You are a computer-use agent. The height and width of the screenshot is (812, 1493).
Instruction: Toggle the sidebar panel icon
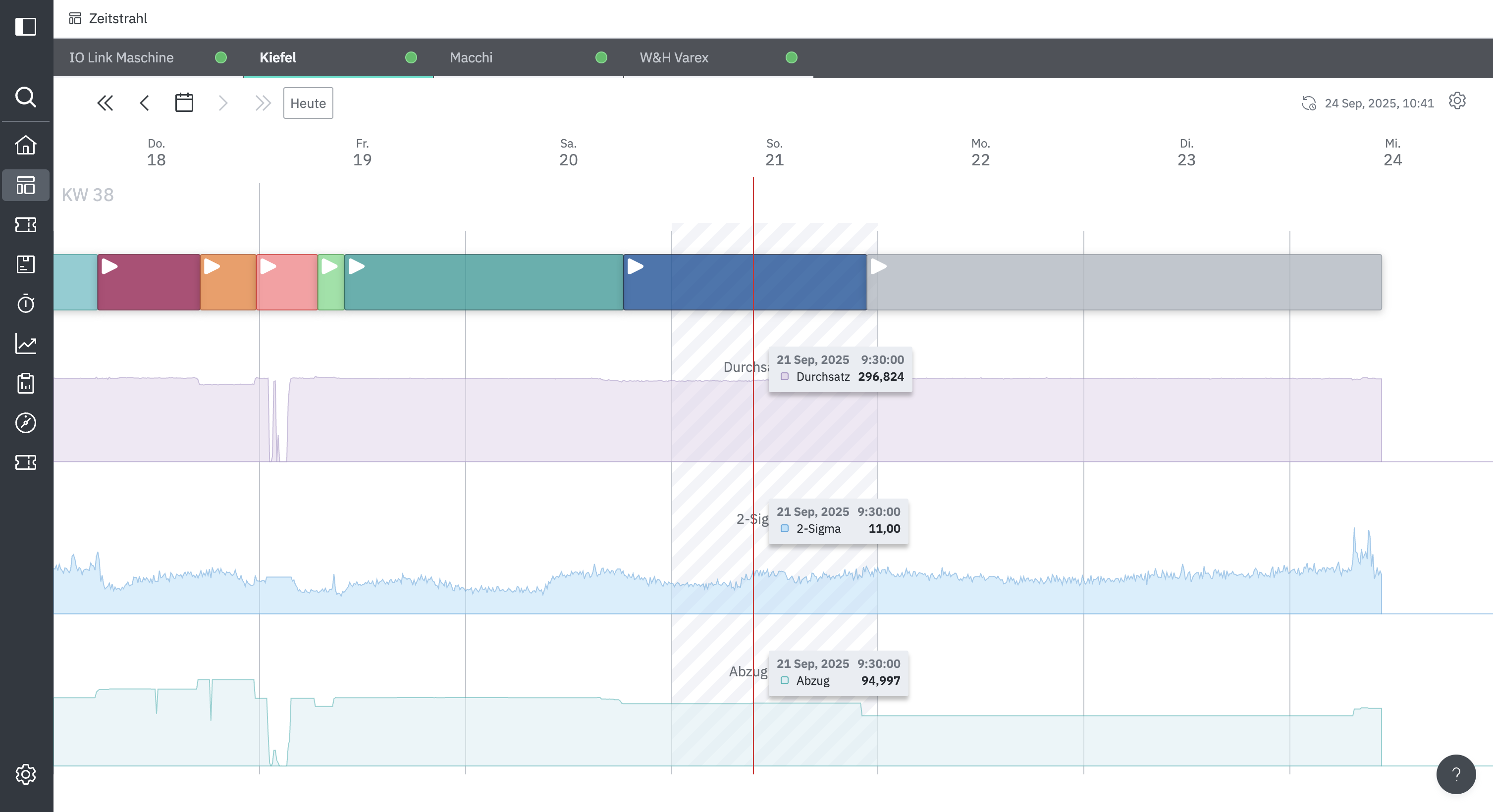(25, 27)
